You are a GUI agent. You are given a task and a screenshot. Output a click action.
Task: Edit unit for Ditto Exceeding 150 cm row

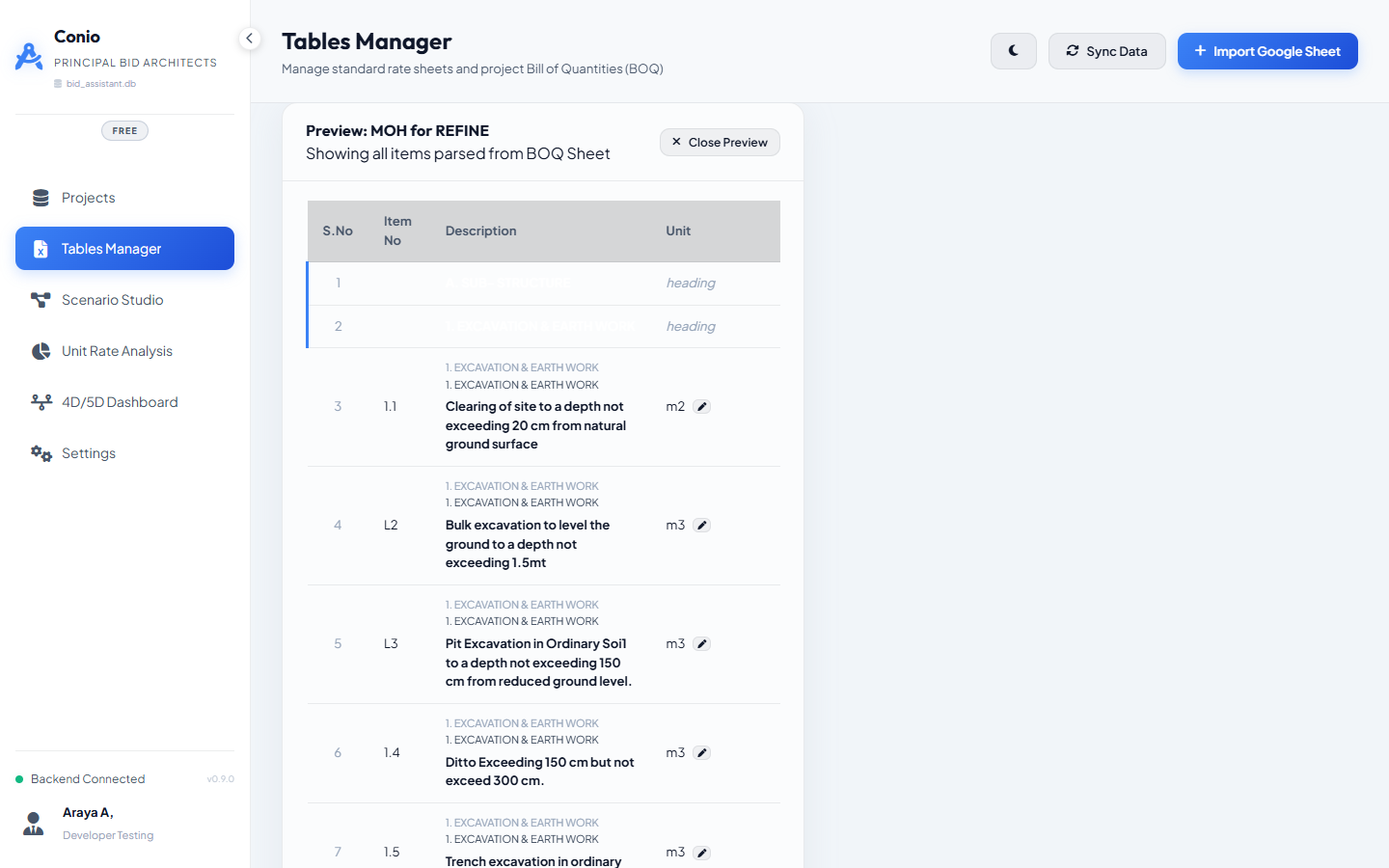tap(702, 753)
